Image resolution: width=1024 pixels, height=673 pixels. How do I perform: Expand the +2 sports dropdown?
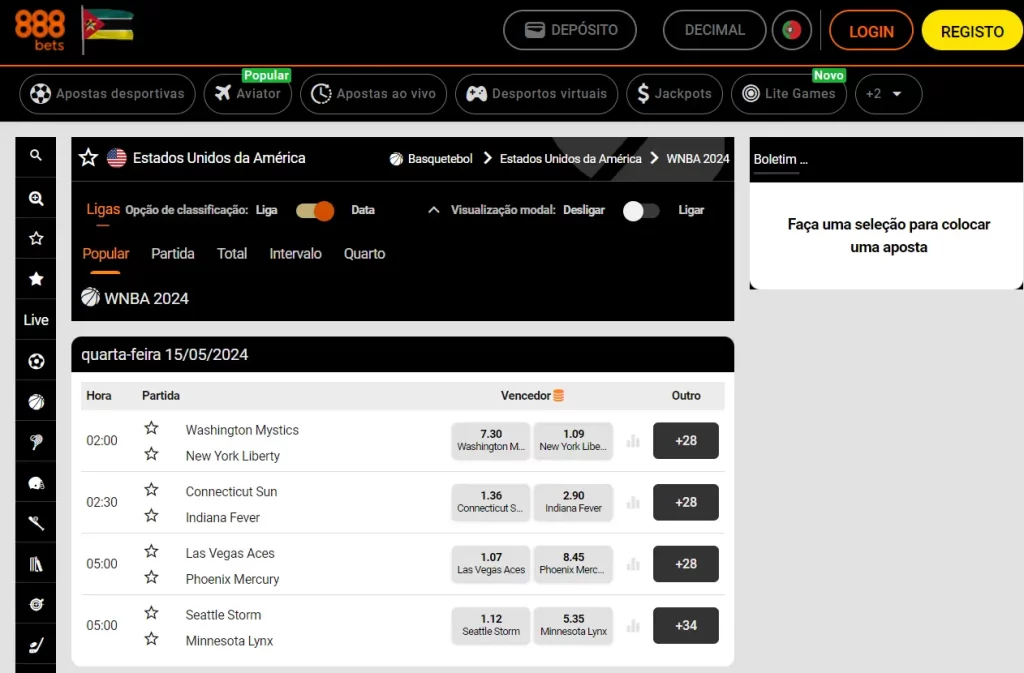coord(888,94)
